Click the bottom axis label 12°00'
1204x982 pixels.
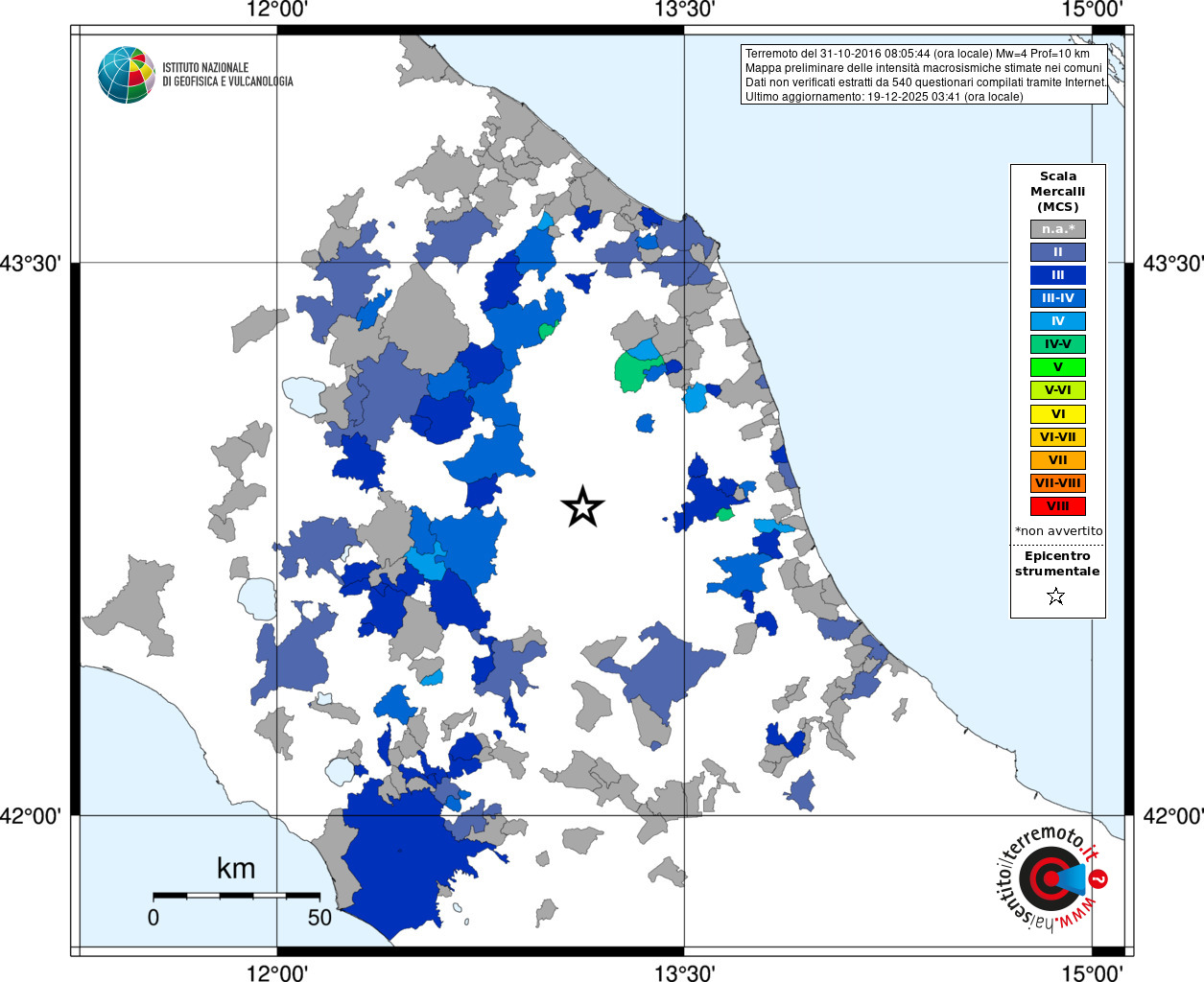coord(277,972)
